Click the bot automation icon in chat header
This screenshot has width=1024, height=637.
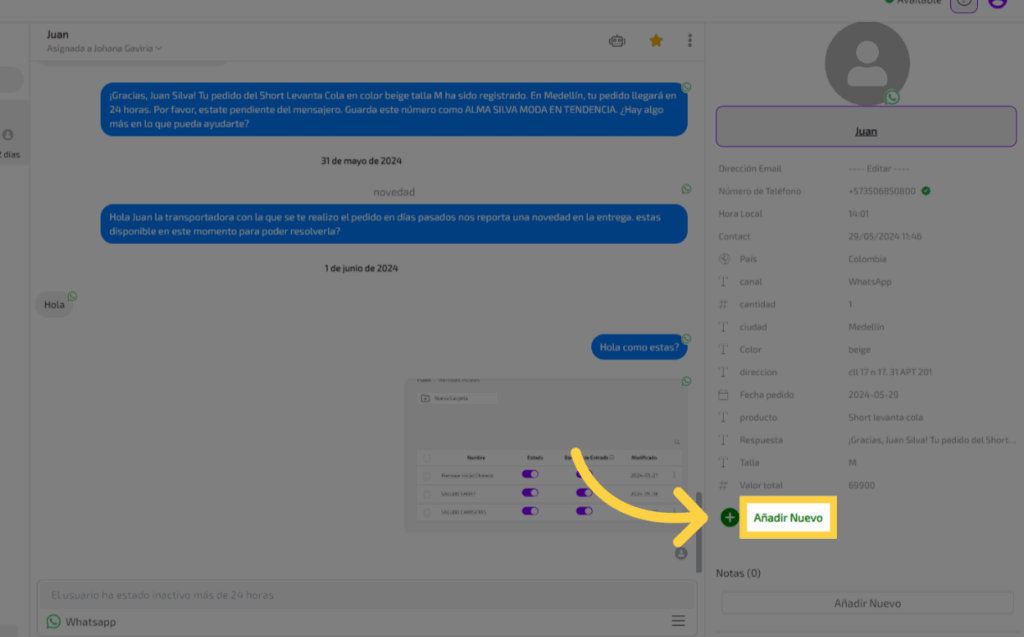tap(617, 41)
